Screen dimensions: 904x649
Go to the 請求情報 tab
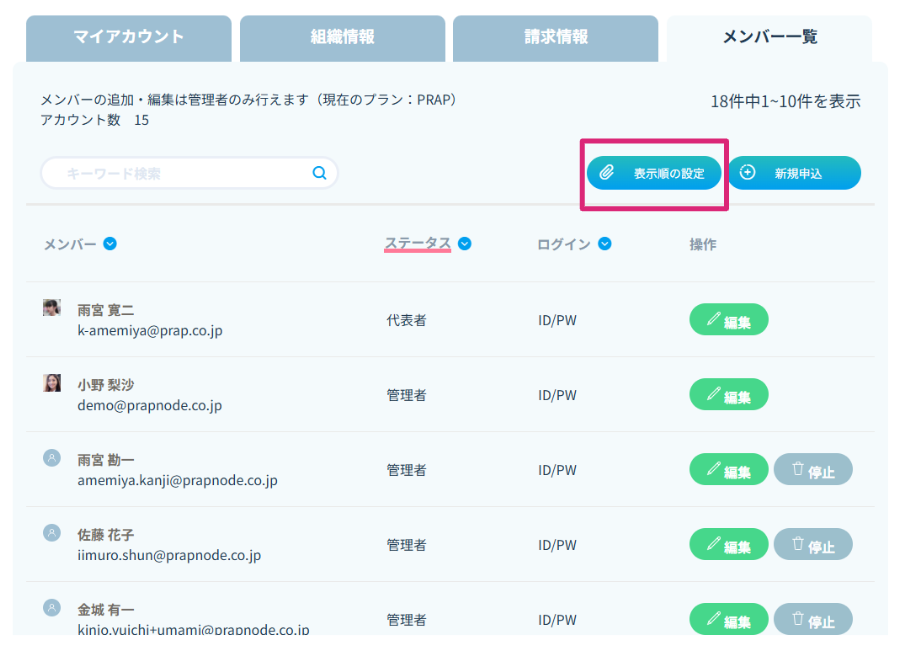[556, 38]
